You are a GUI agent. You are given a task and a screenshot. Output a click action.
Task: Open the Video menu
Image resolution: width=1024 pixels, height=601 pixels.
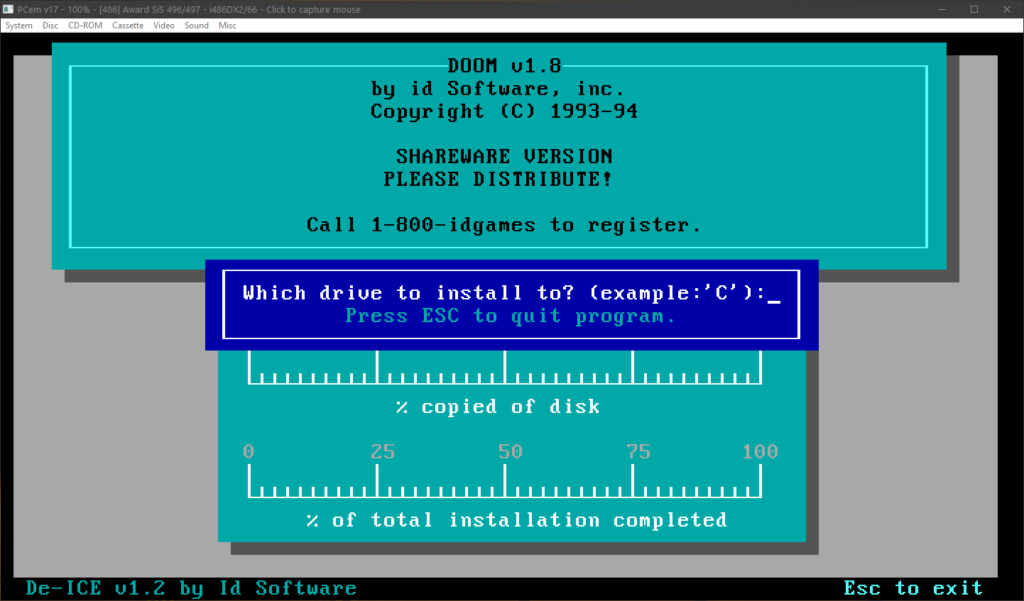point(164,25)
